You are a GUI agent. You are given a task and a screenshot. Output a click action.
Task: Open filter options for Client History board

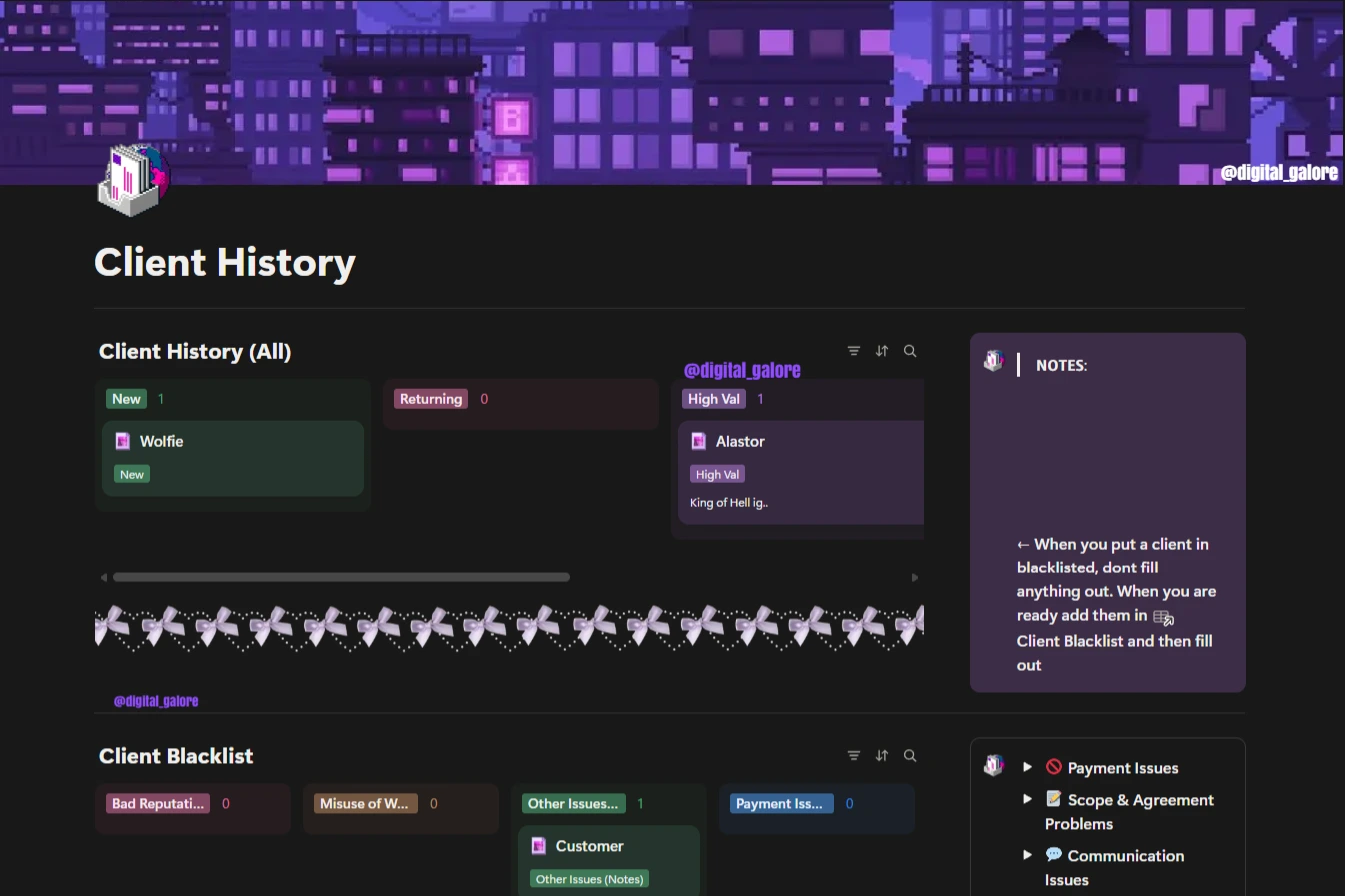pos(853,351)
